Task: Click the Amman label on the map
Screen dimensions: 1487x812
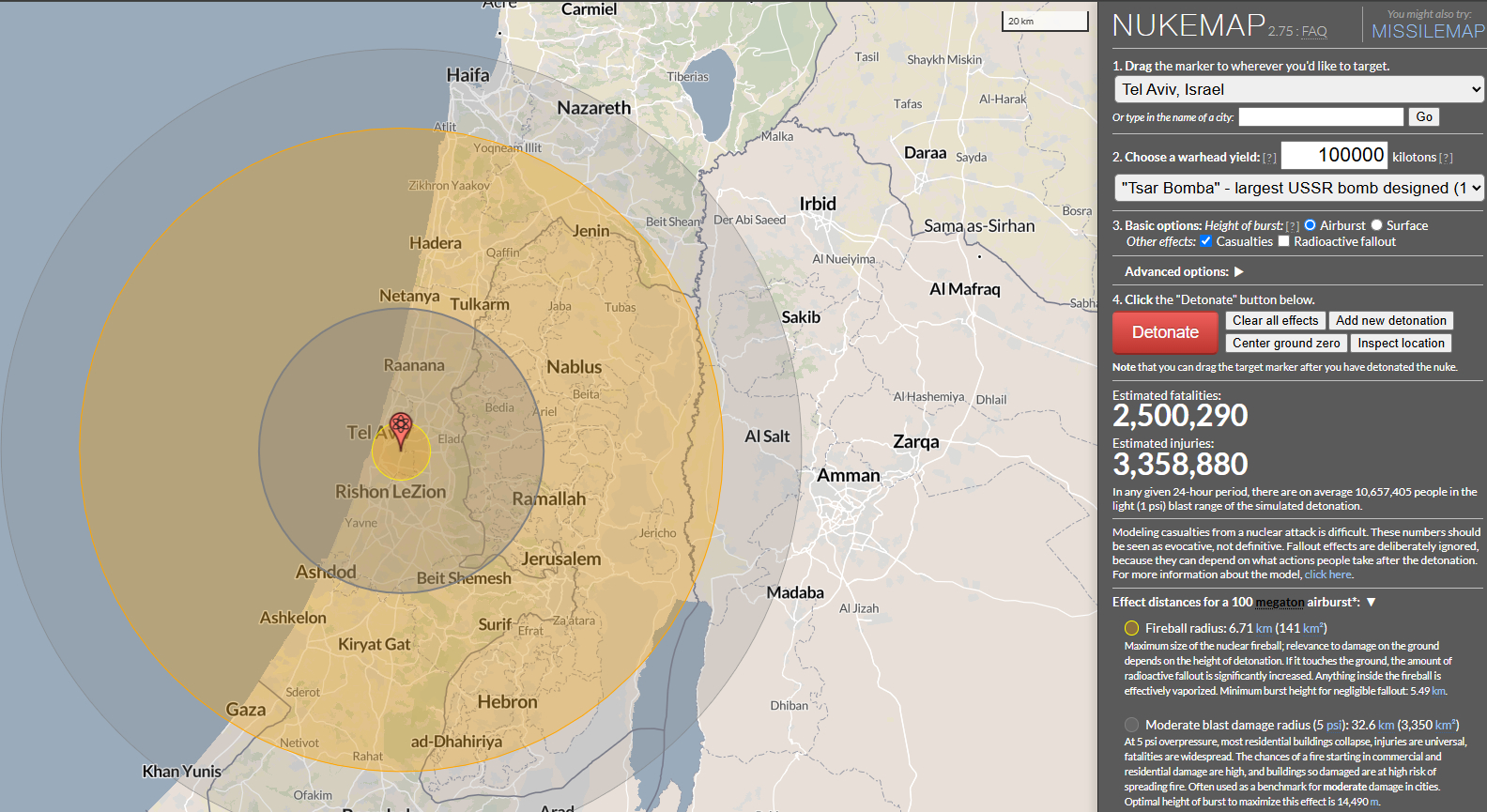Action: [849, 475]
